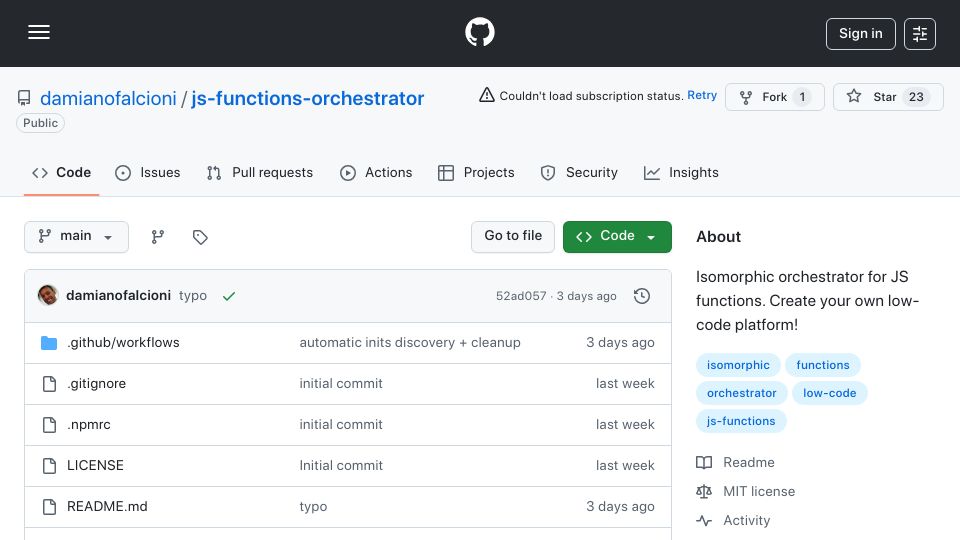The image size is (960, 540).
Task: Select the Code tab
Action: pyautogui.click(x=61, y=173)
